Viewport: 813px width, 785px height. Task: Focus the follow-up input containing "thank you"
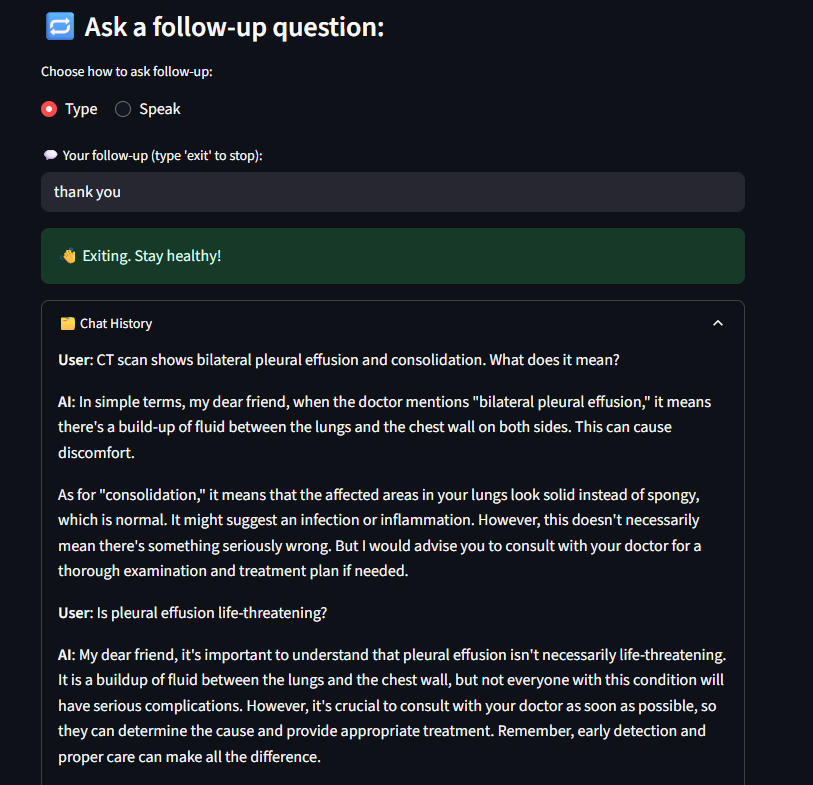392,192
